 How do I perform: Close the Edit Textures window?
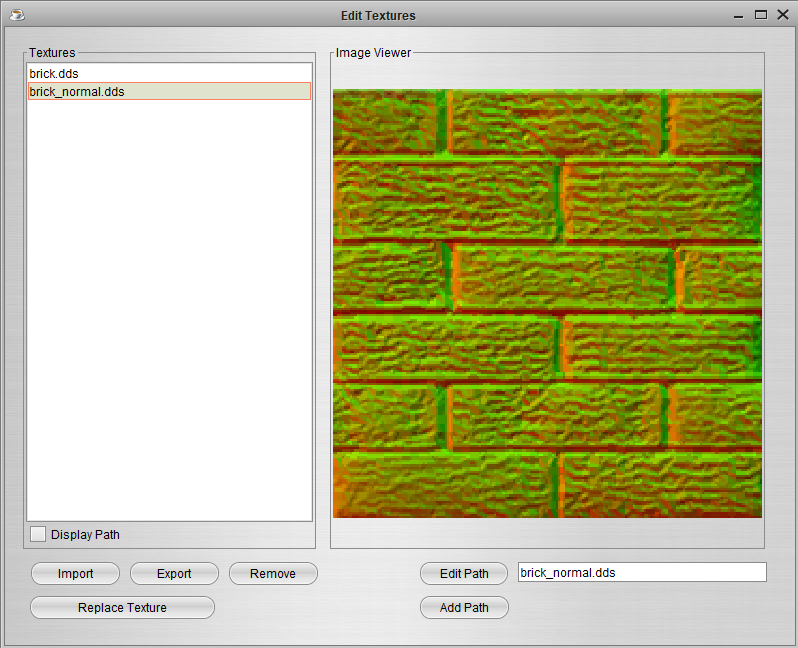[x=783, y=15]
